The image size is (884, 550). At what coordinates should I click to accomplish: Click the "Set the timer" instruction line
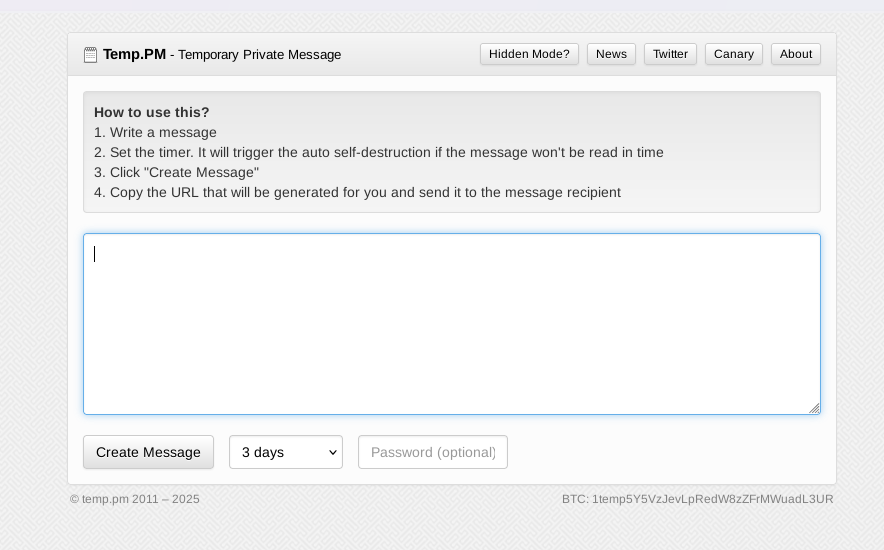[378, 152]
